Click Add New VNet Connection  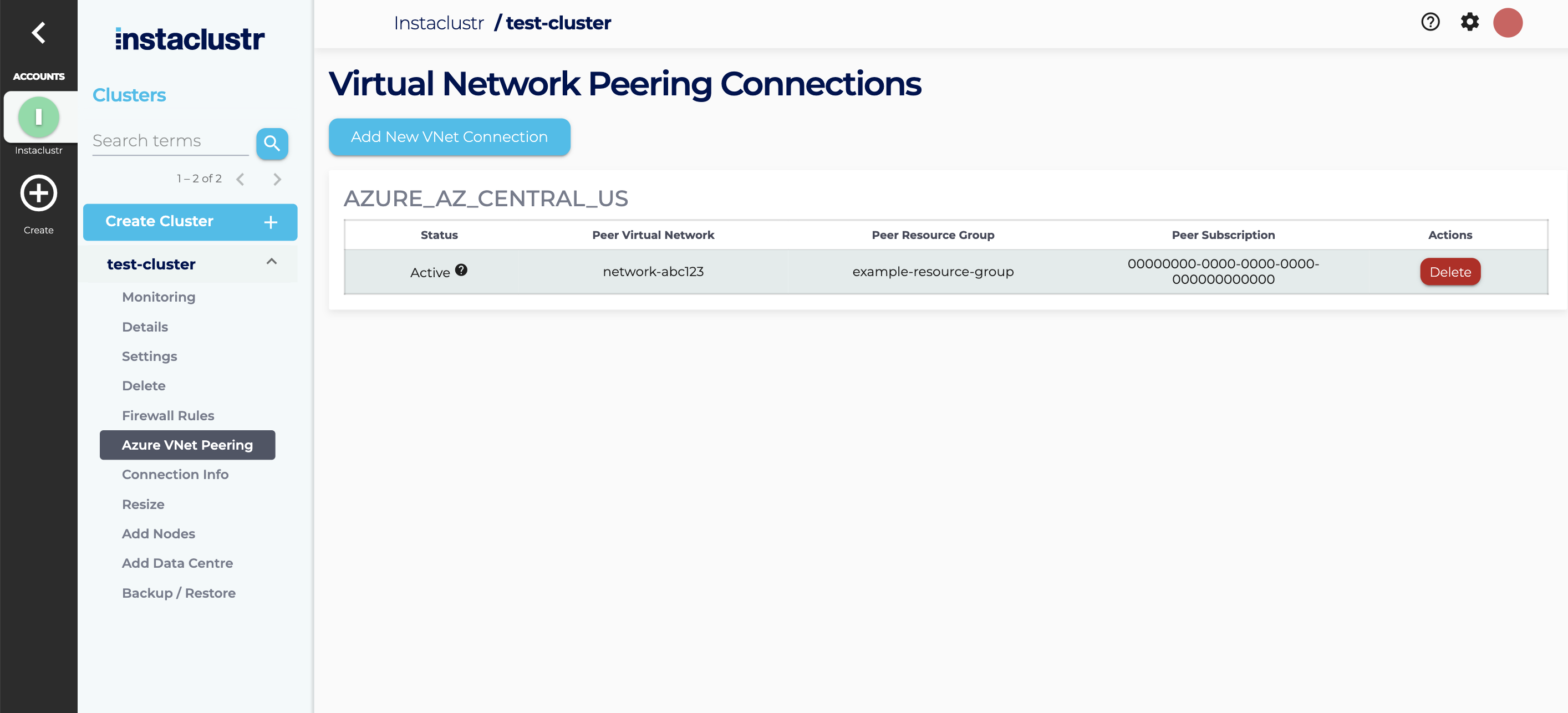[x=449, y=137]
